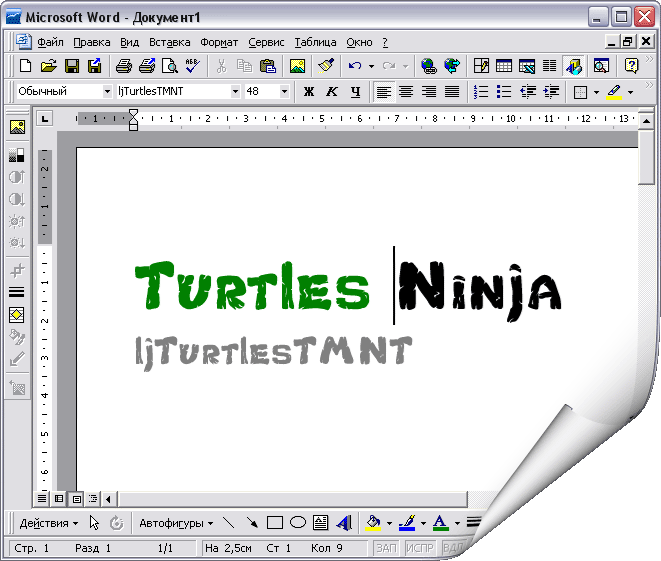The width and height of the screenshot is (661, 561).
Task: Toggle the drawing toolbar icon
Action: pyautogui.click(x=574, y=66)
